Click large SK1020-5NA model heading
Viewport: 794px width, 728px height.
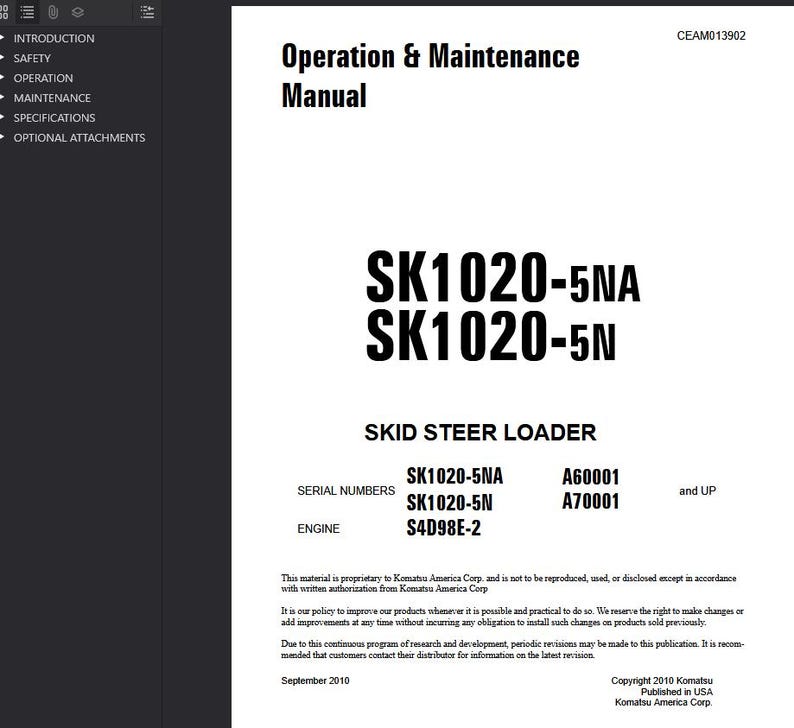click(x=503, y=277)
